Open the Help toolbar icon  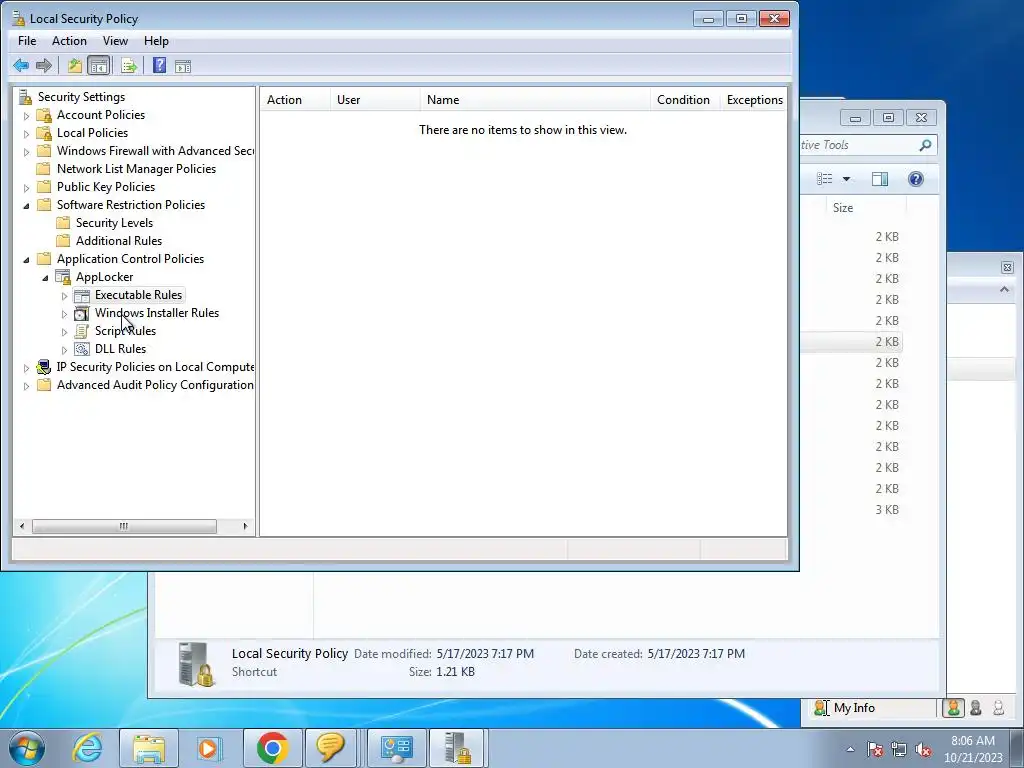[x=159, y=65]
